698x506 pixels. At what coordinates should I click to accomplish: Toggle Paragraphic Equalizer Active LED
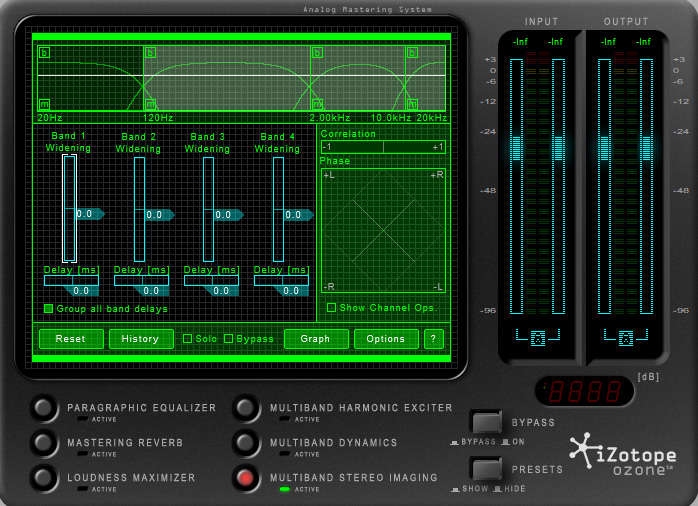82,419
